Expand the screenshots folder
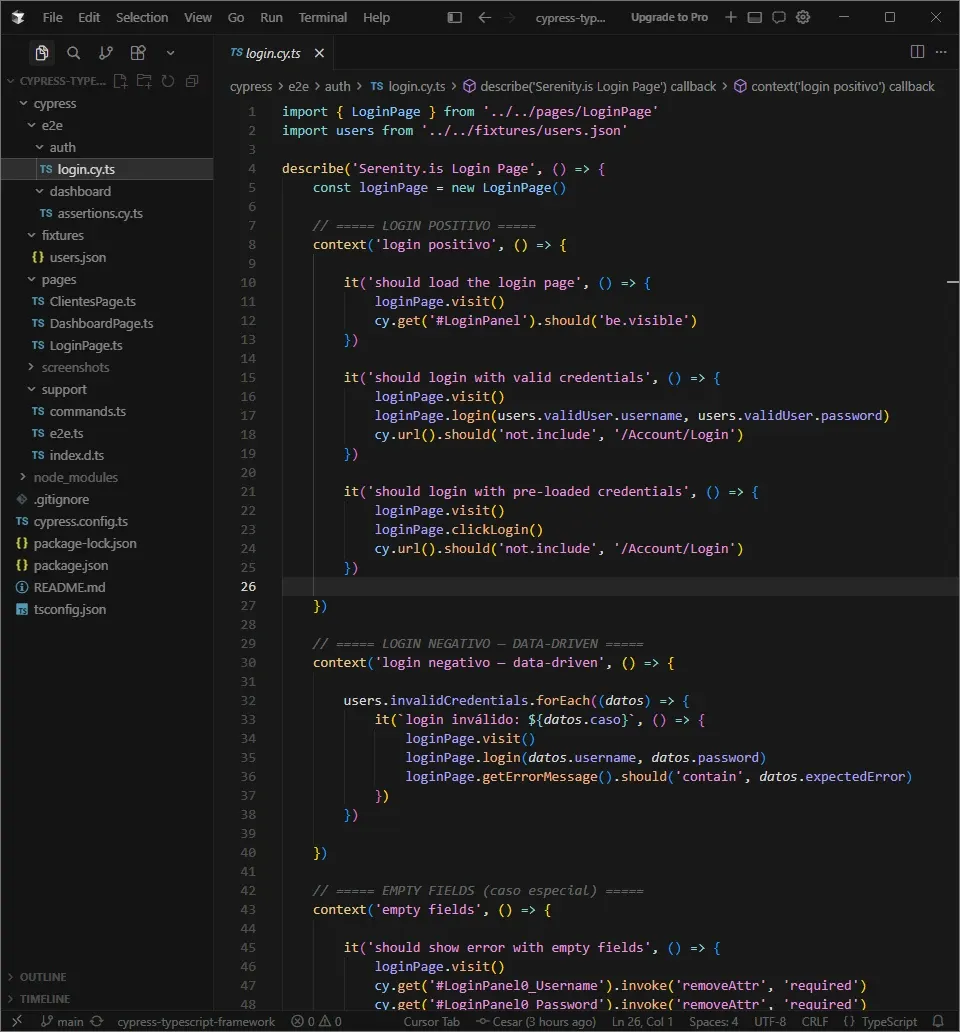The height and width of the screenshot is (1032, 960). (x=107, y=367)
